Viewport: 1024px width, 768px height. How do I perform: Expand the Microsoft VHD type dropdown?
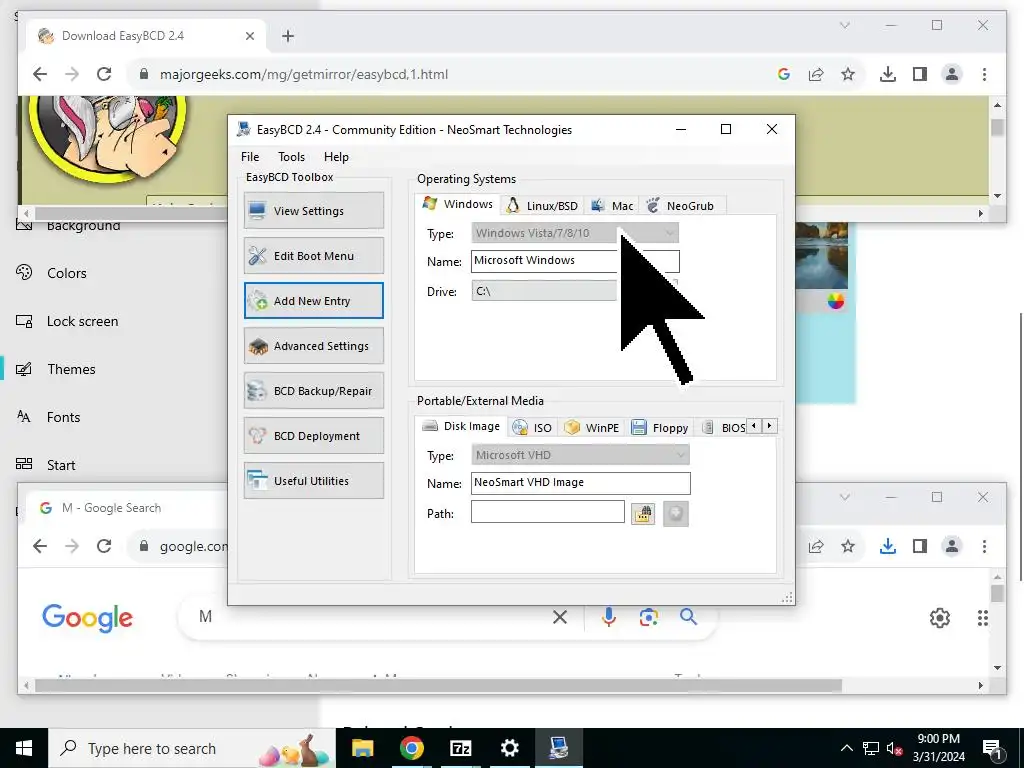click(x=580, y=455)
